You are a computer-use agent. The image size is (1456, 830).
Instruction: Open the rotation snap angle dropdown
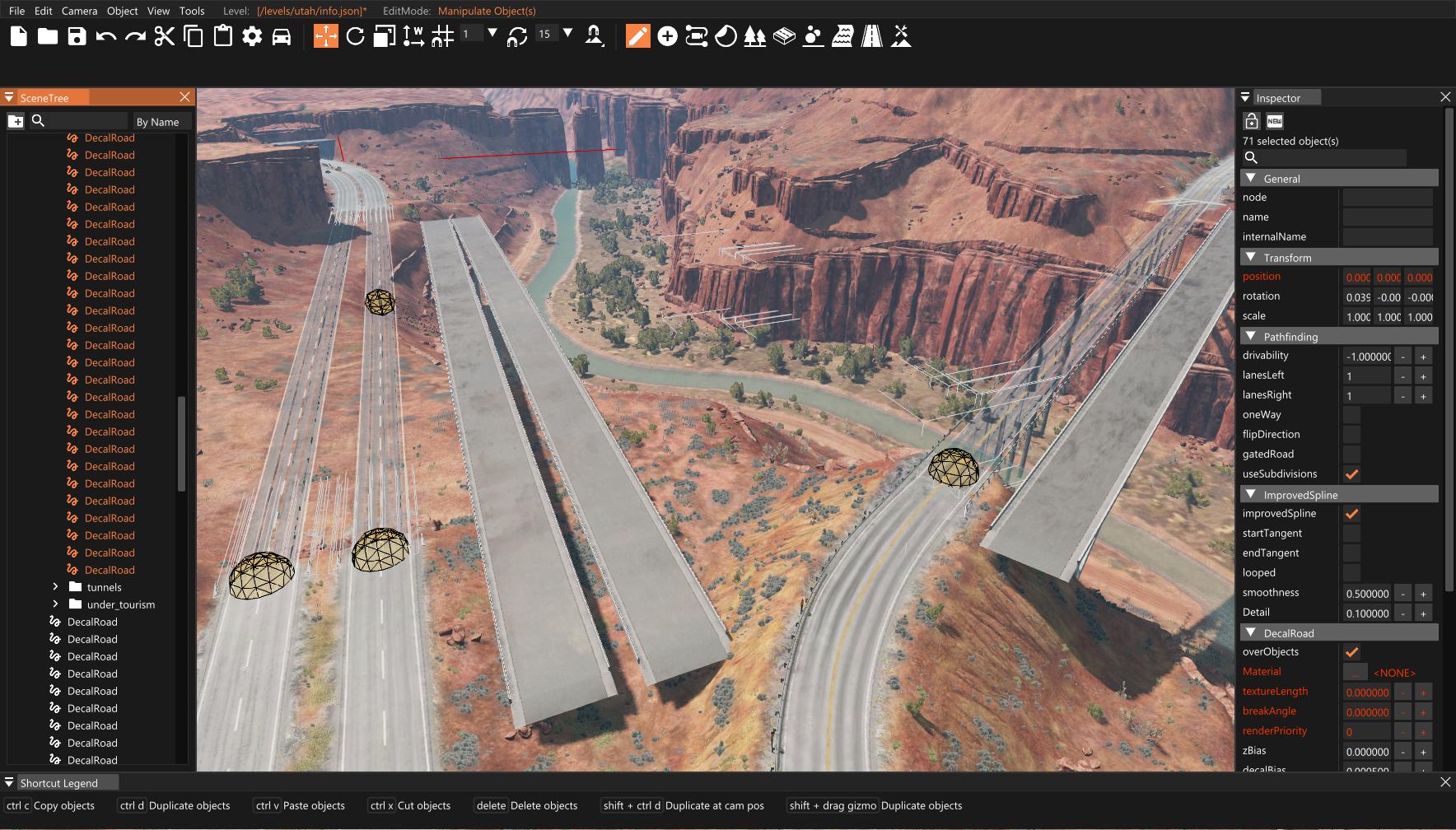click(567, 34)
